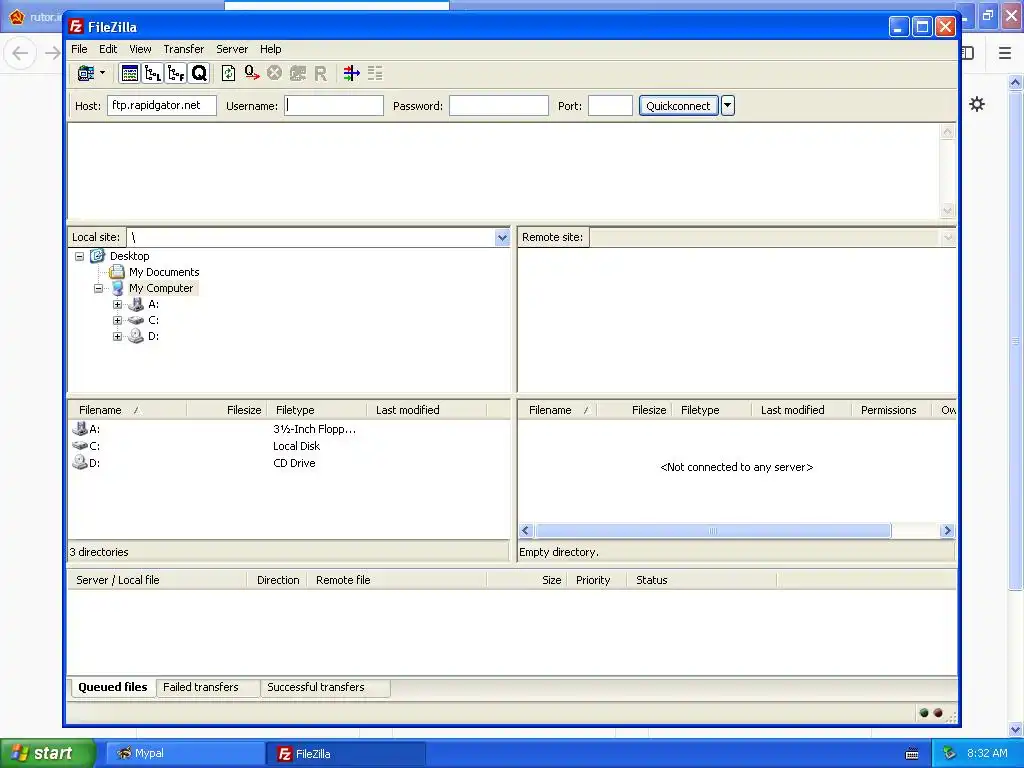Select A: row in local file list
The height and width of the screenshot is (768, 1024).
tap(289, 429)
